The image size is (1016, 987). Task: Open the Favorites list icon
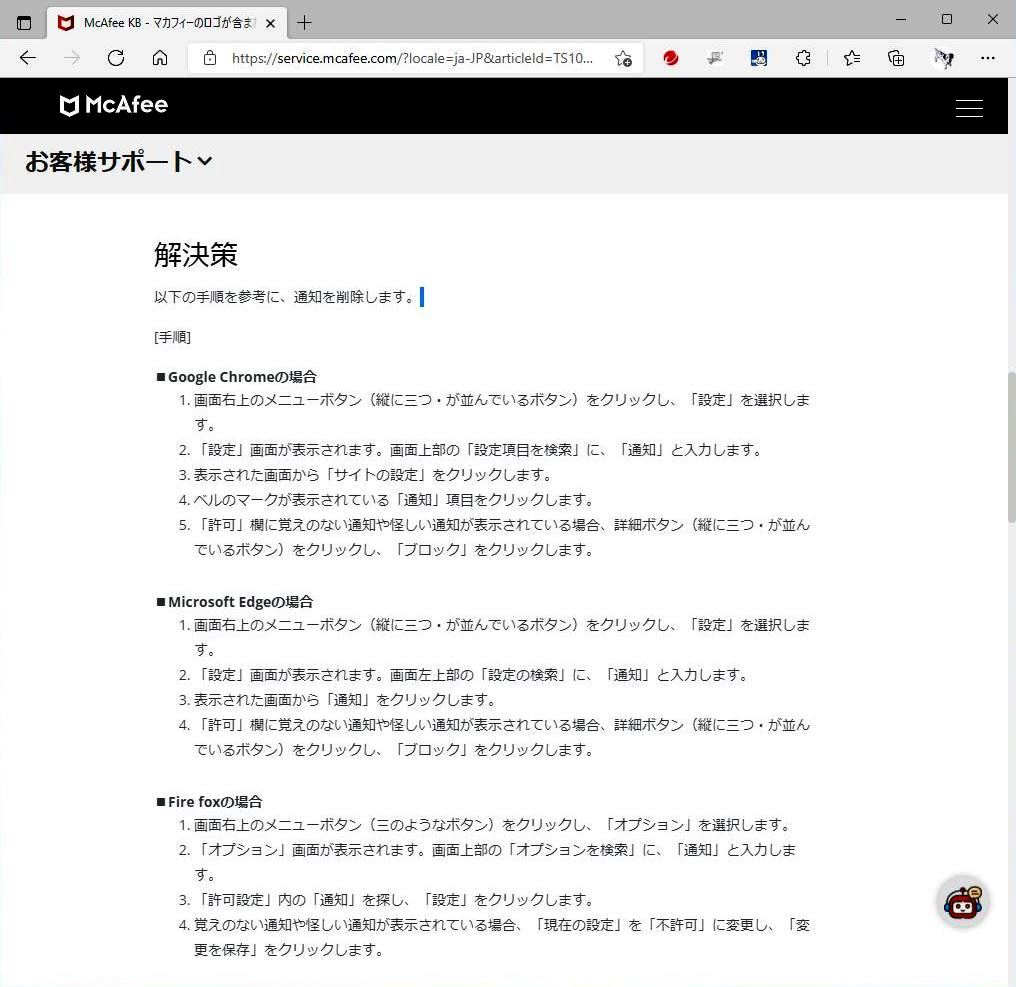pyautogui.click(x=852, y=58)
